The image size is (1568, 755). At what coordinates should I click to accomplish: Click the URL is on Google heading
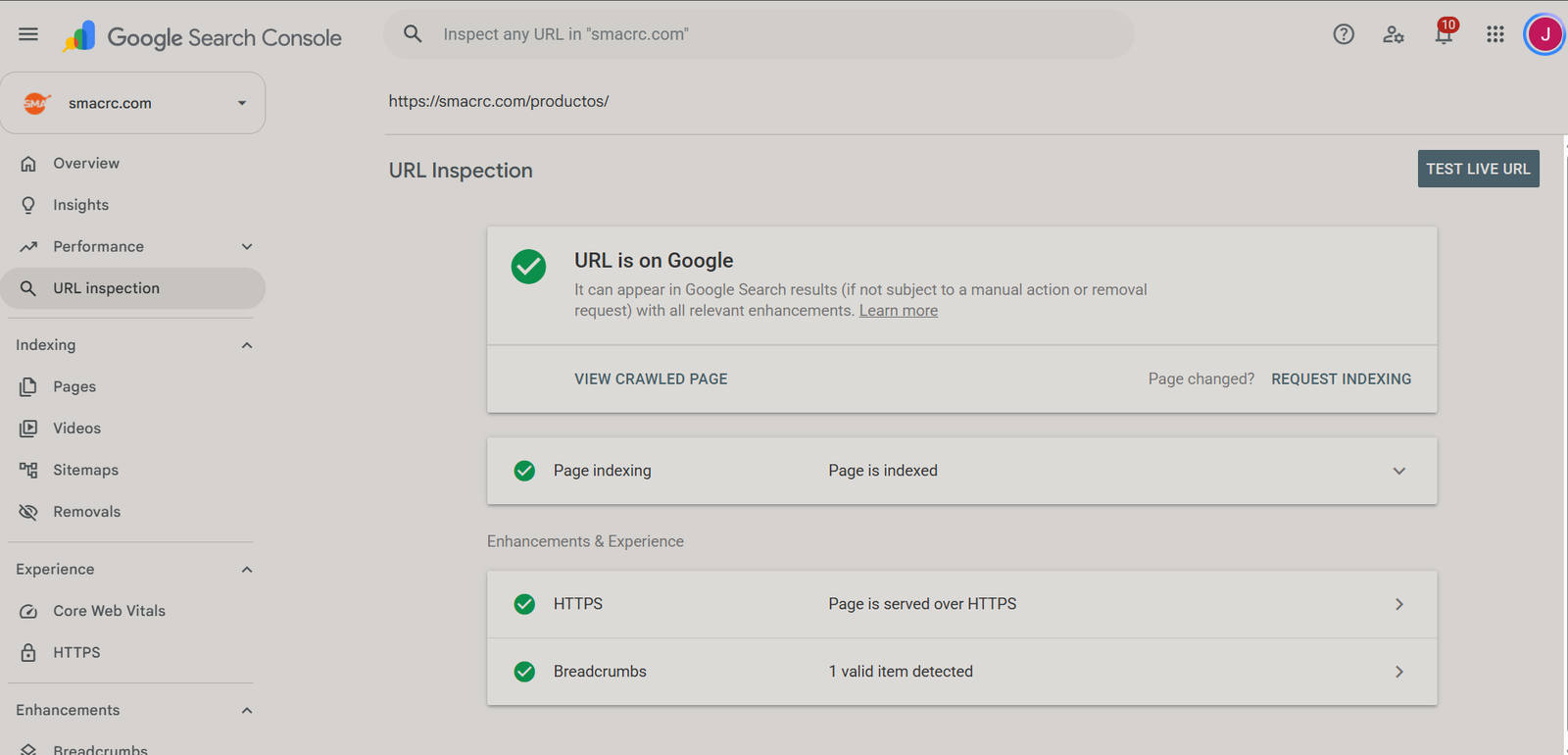pos(654,260)
